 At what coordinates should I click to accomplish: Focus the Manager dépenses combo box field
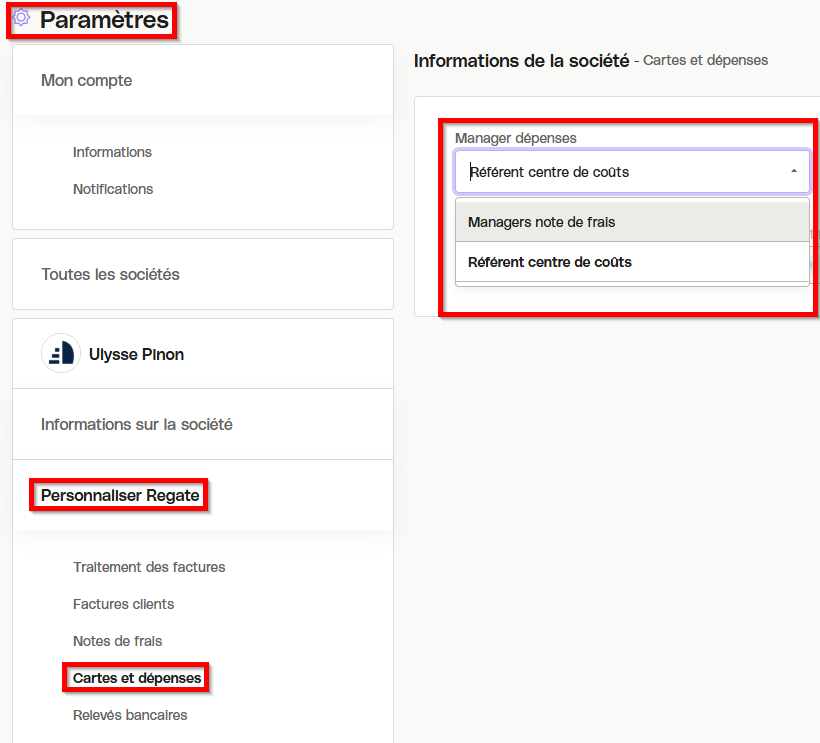coord(632,172)
